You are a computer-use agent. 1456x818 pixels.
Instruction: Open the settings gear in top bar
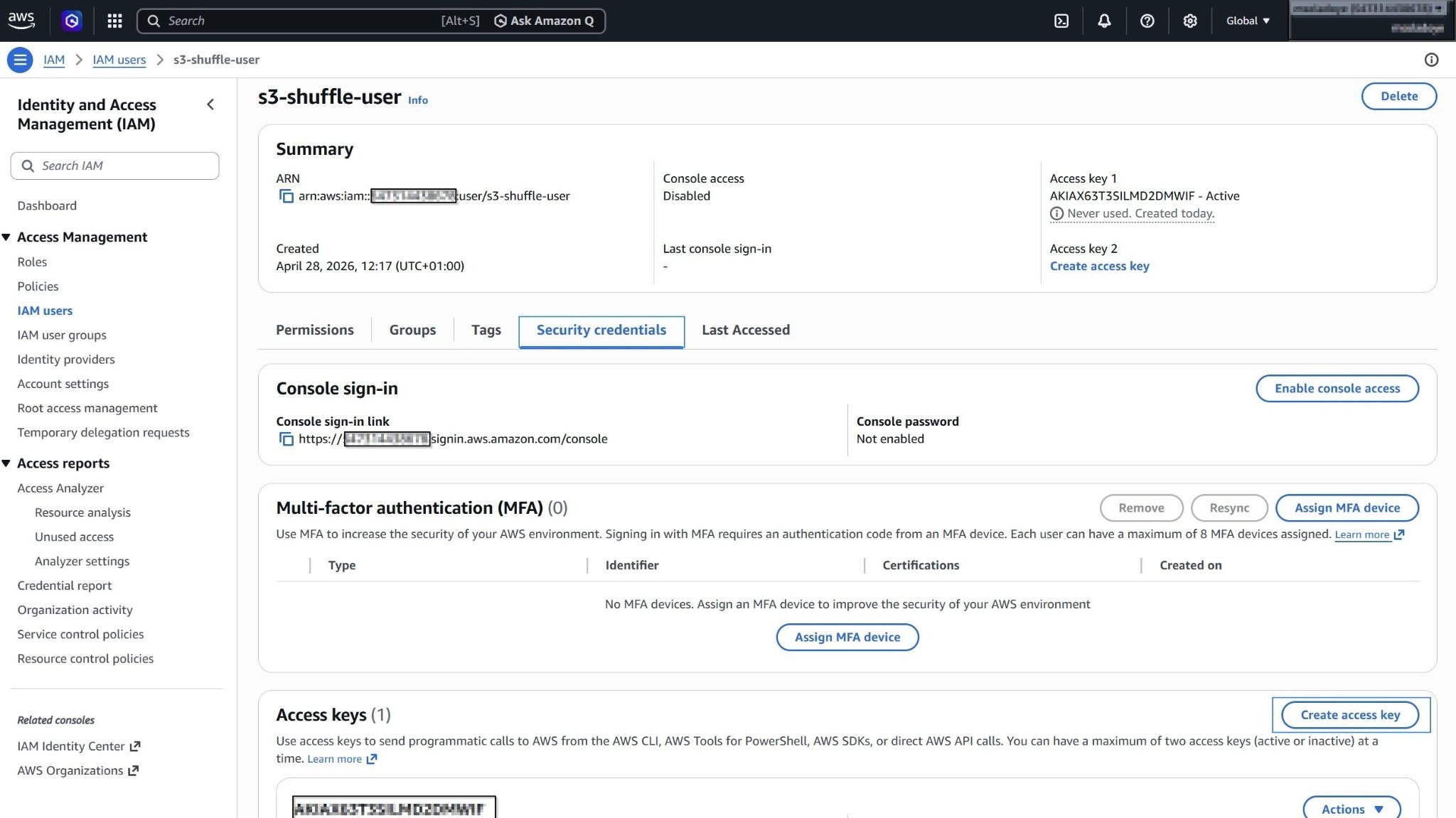(1190, 21)
